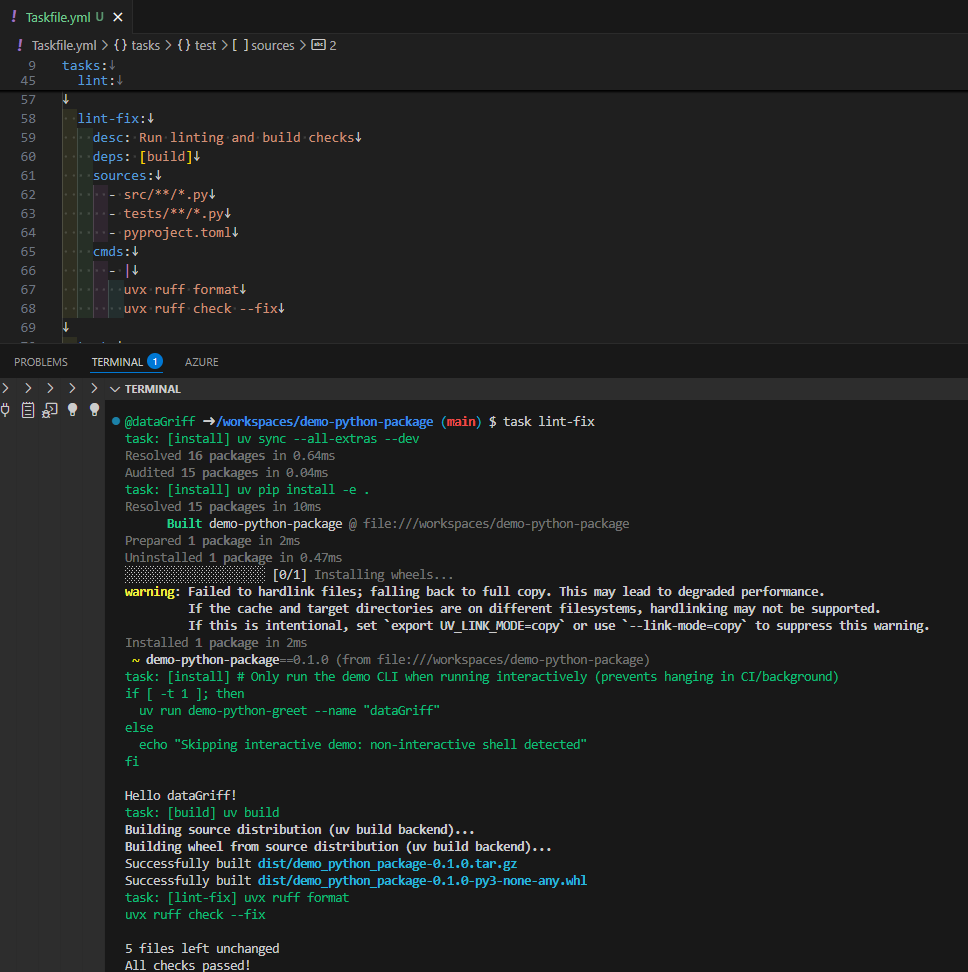This screenshot has width=968, height=972.
Task: Click the red 'main' branch name in the prompt
Action: pyautogui.click(x=461, y=422)
